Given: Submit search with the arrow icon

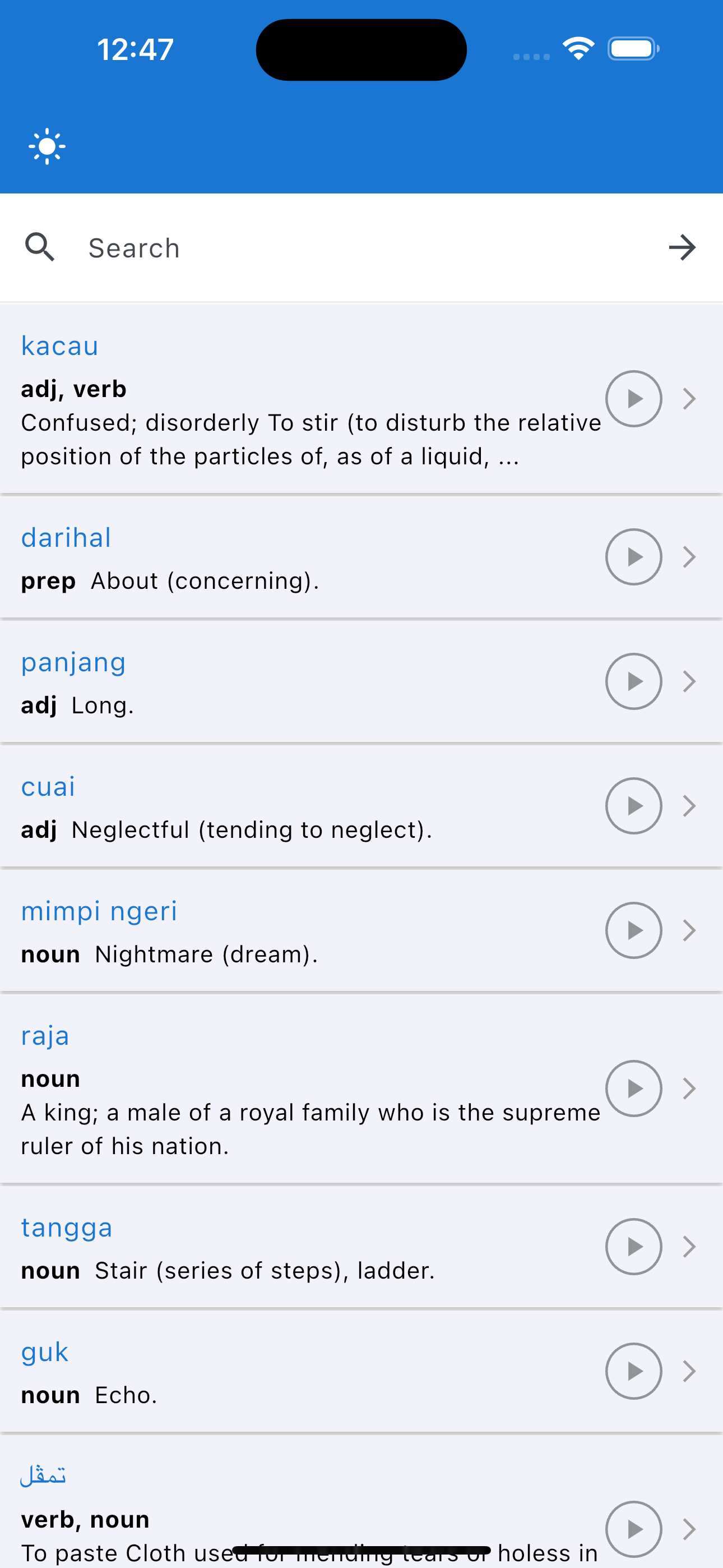Looking at the screenshot, I should click(682, 247).
